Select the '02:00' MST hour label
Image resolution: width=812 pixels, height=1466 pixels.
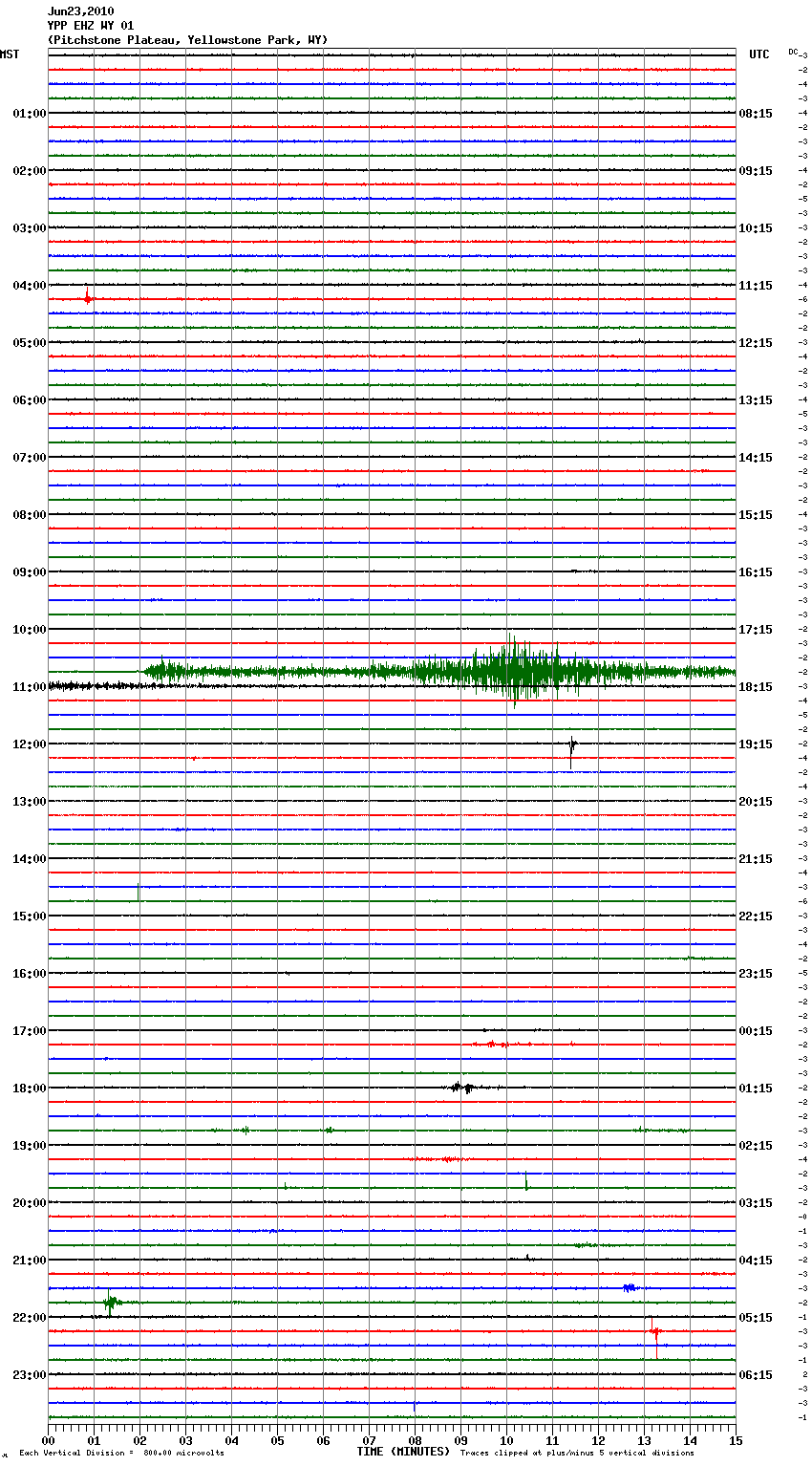(x=30, y=171)
